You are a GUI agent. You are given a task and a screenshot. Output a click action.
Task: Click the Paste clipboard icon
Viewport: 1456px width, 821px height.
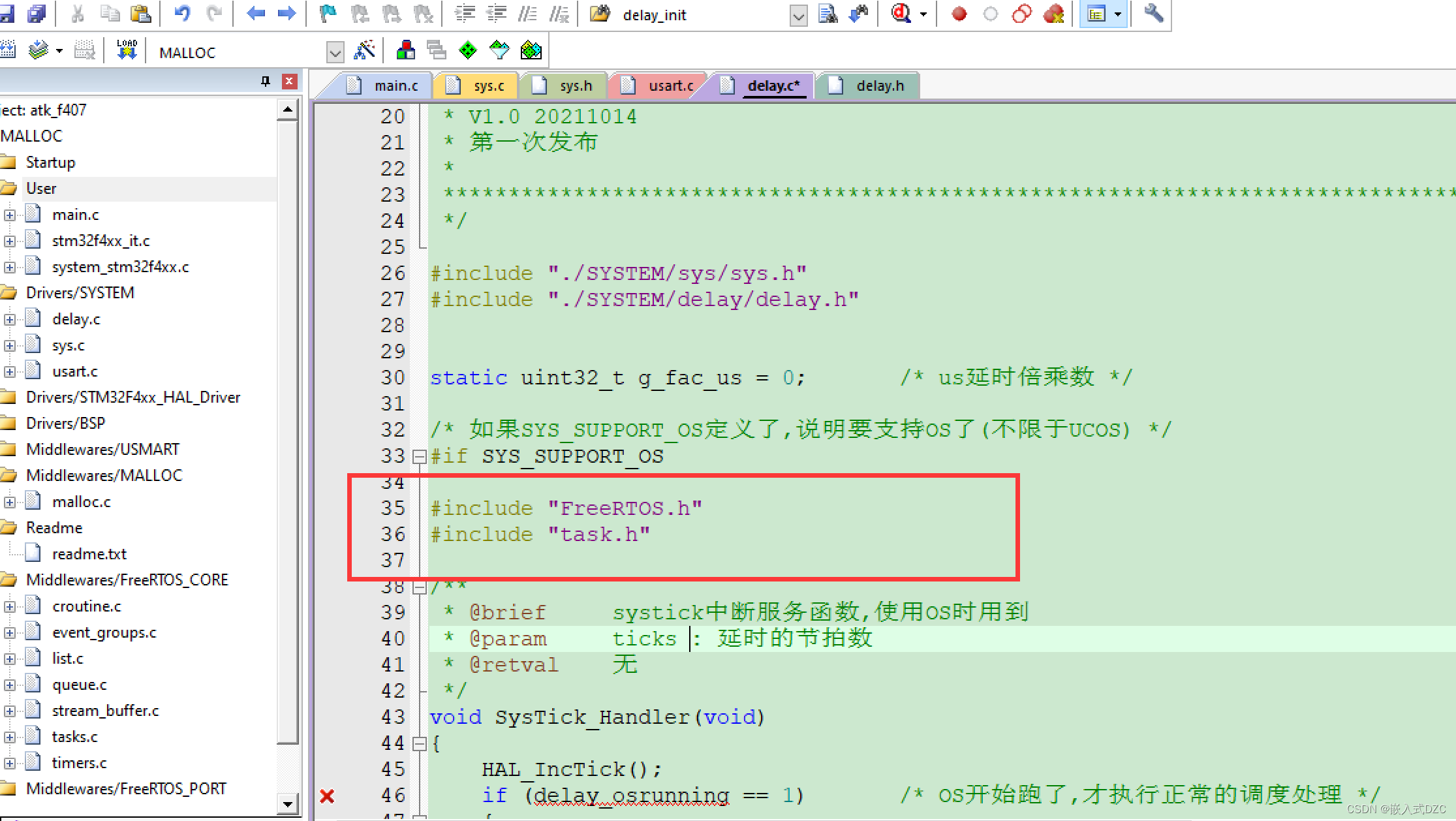pyautogui.click(x=140, y=13)
